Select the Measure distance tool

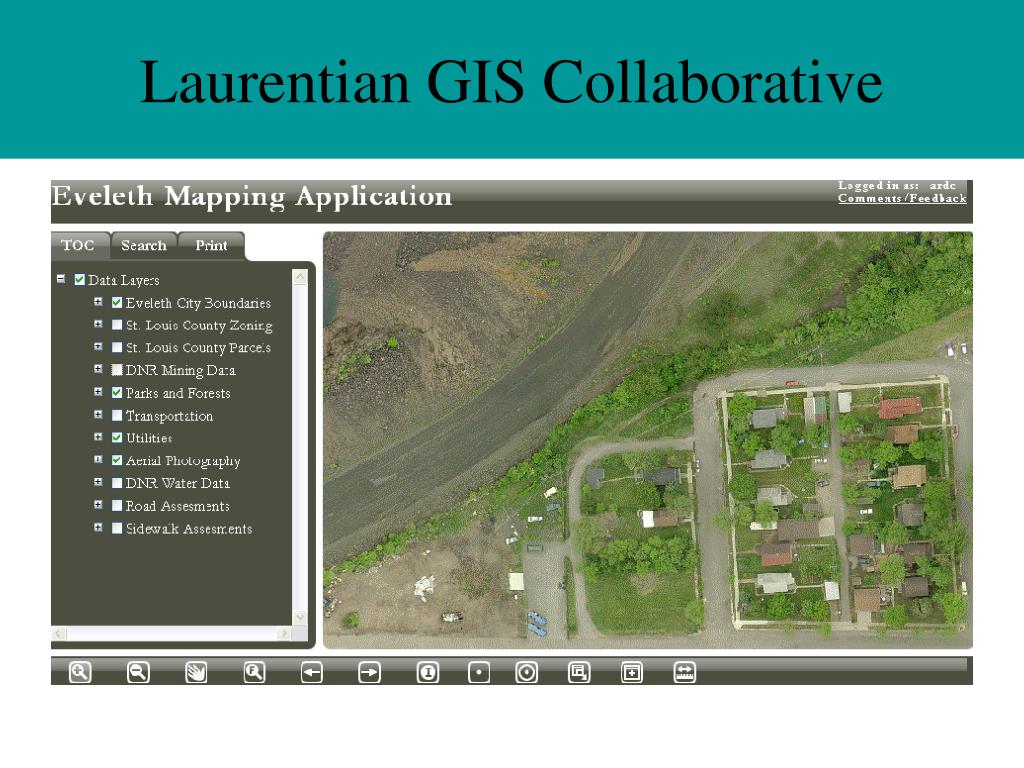point(684,672)
